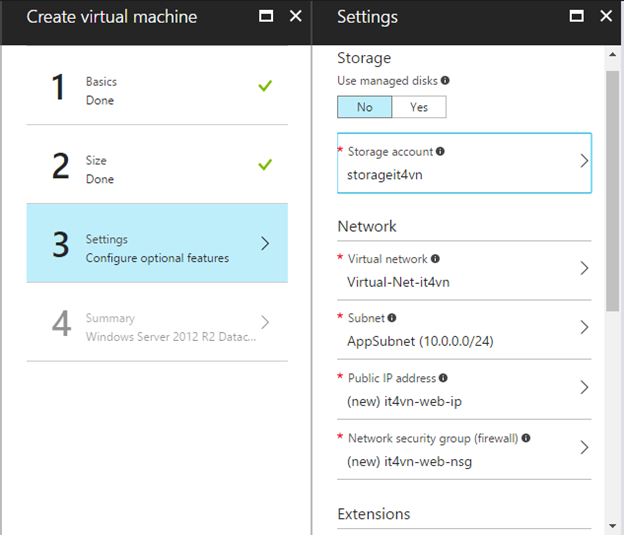Expand Virtual network chevron arrow
The width and height of the screenshot is (624, 535).
tap(584, 269)
